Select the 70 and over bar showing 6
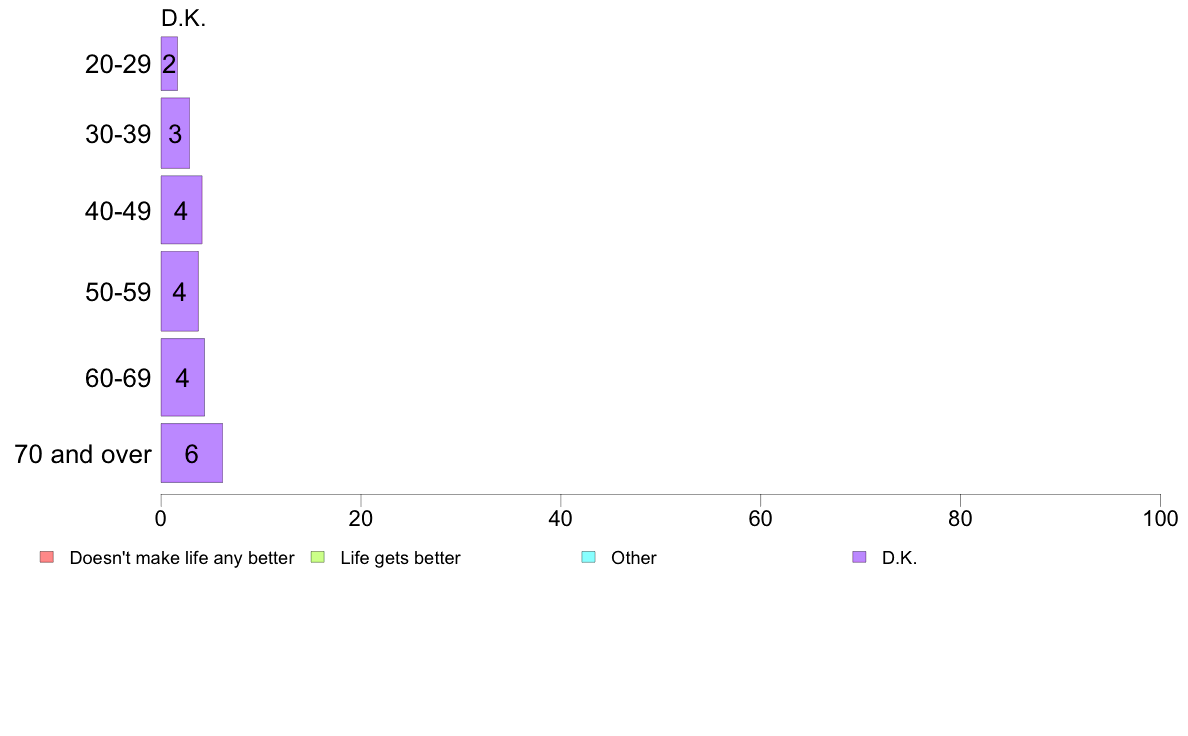The width and height of the screenshot is (1188, 736). (x=192, y=453)
